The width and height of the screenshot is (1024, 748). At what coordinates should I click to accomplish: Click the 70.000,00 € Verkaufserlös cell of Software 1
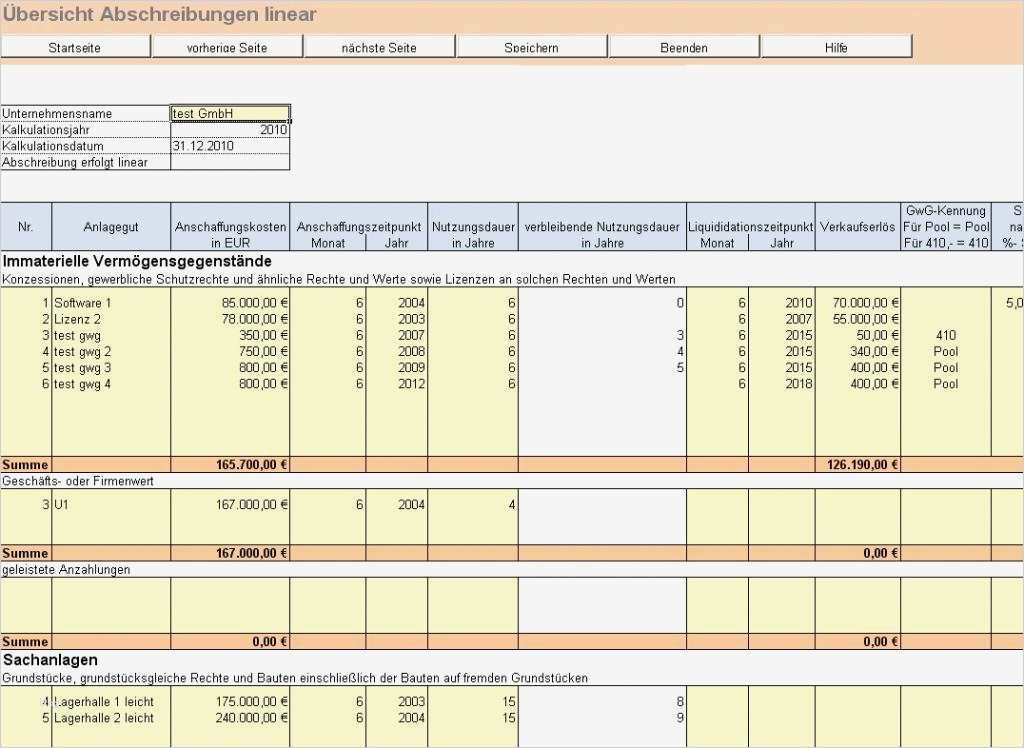[860, 302]
